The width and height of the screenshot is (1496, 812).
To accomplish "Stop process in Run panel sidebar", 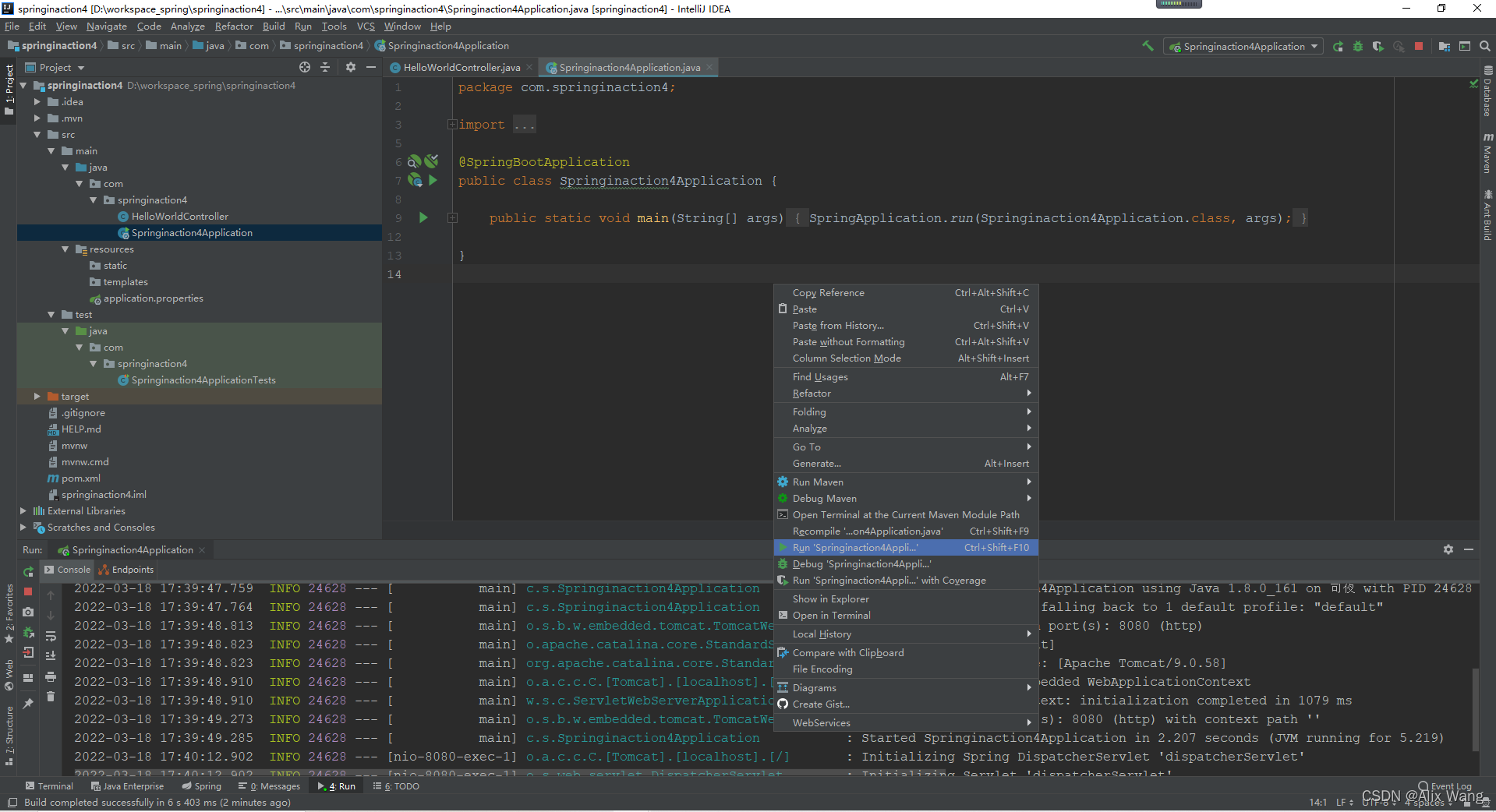I will click(28, 591).
